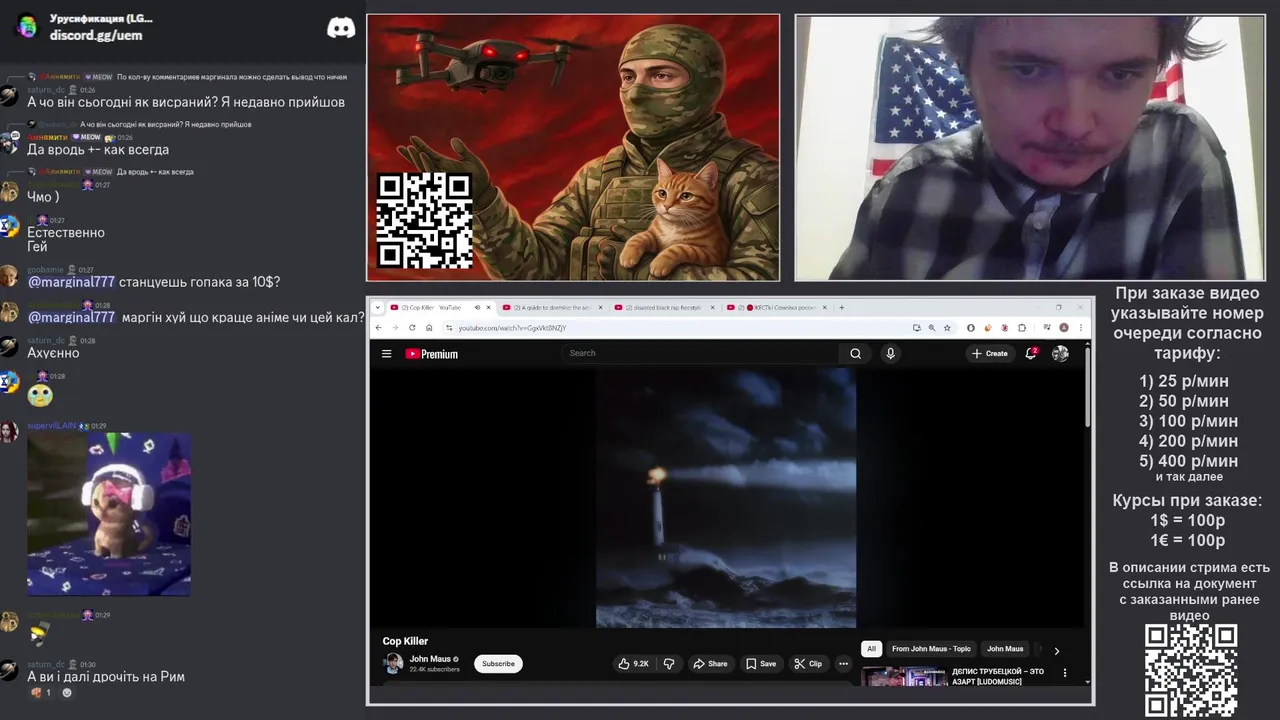Open browser zoom magnifier icon in address bar
This screenshot has height=720, width=1280.
[x=932, y=327]
